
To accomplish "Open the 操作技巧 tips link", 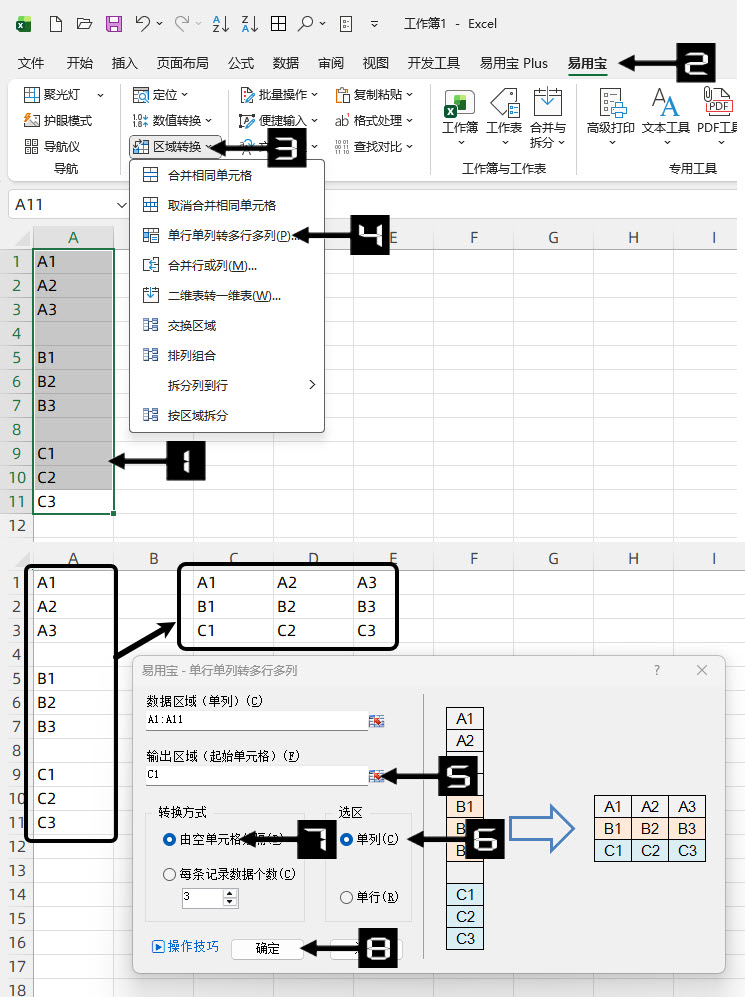I will (x=185, y=946).
